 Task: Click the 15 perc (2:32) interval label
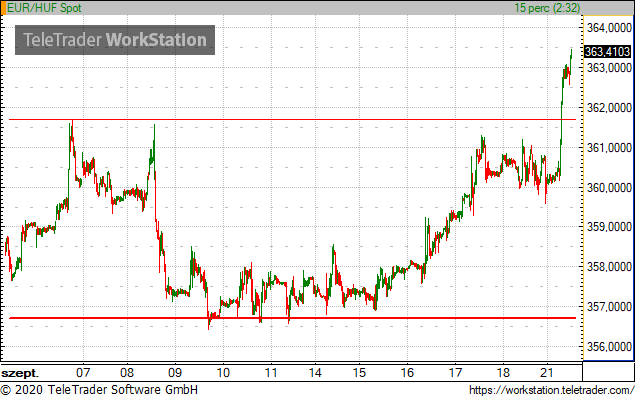point(547,8)
